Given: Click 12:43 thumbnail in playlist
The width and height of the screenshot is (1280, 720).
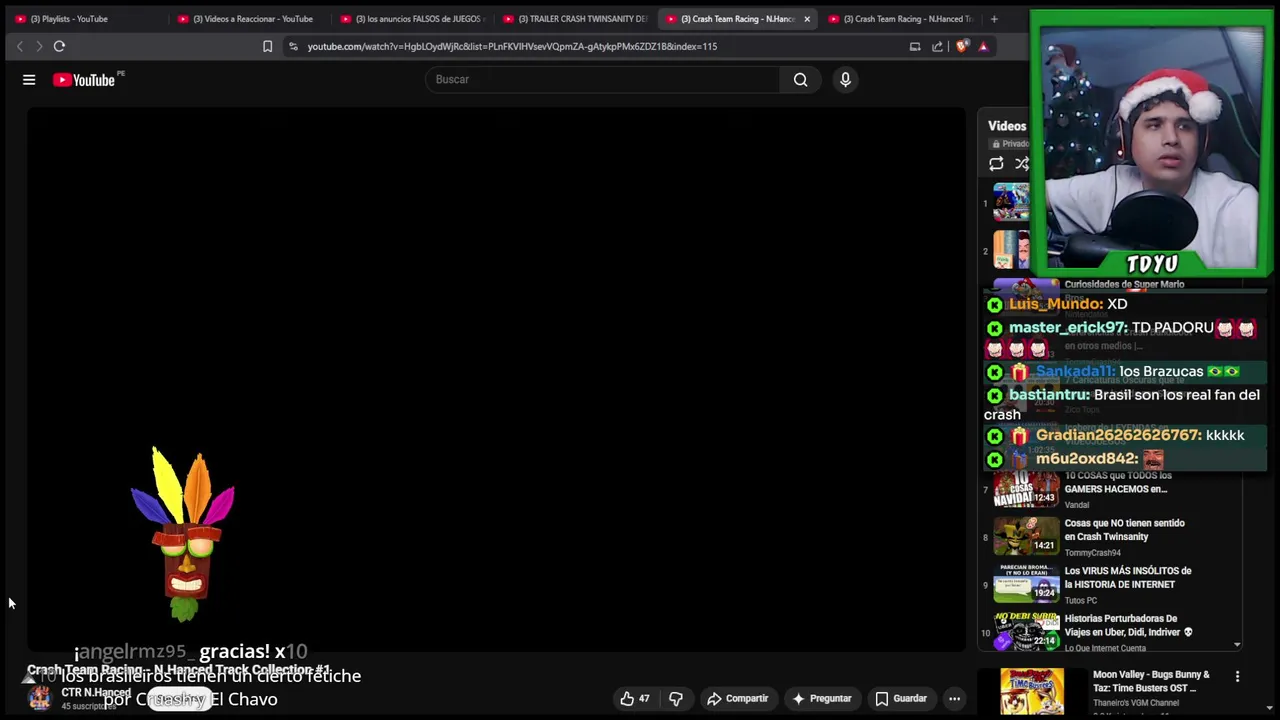Looking at the screenshot, I should tap(1026, 489).
